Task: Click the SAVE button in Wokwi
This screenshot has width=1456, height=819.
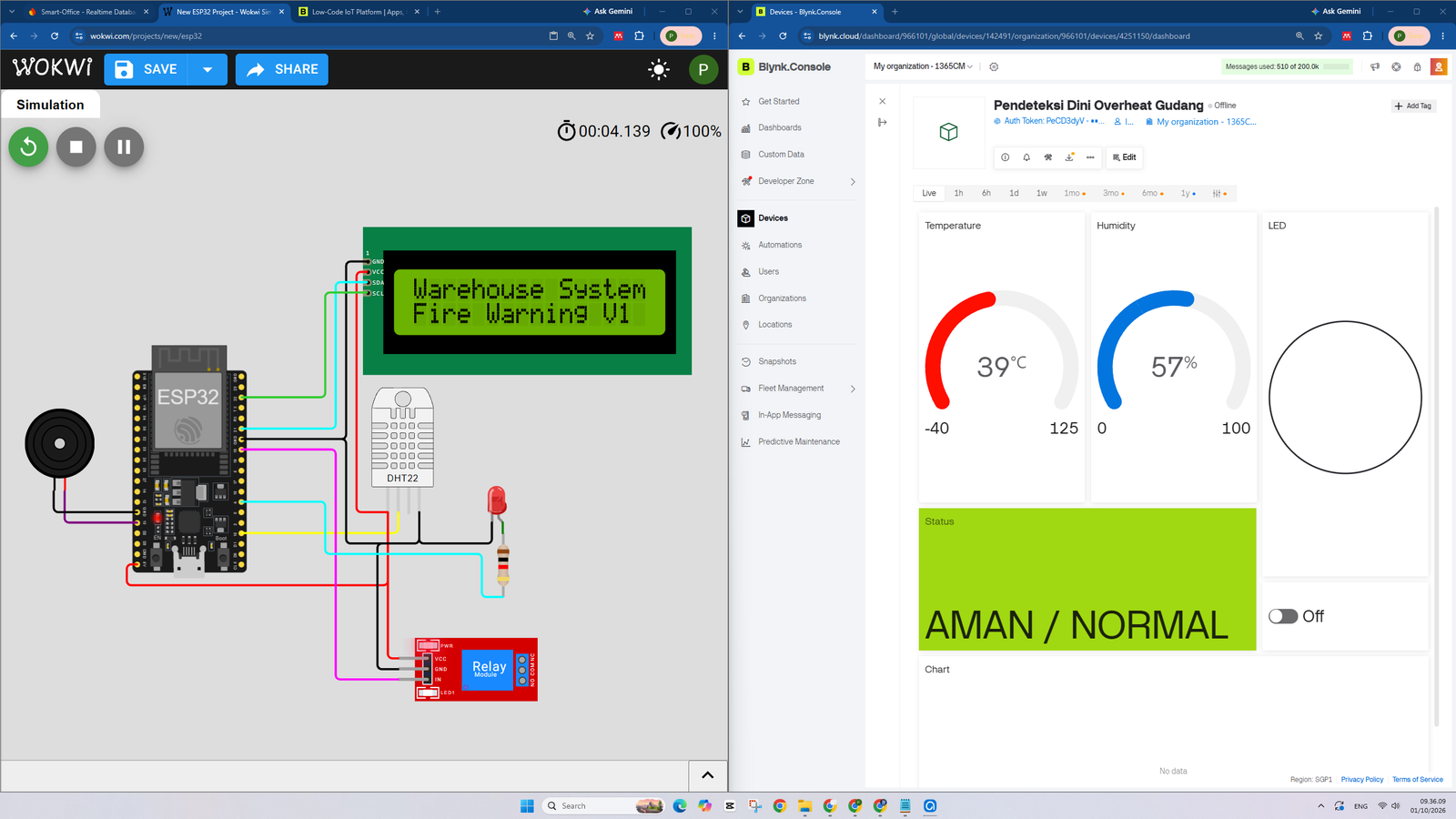Action: (x=147, y=69)
